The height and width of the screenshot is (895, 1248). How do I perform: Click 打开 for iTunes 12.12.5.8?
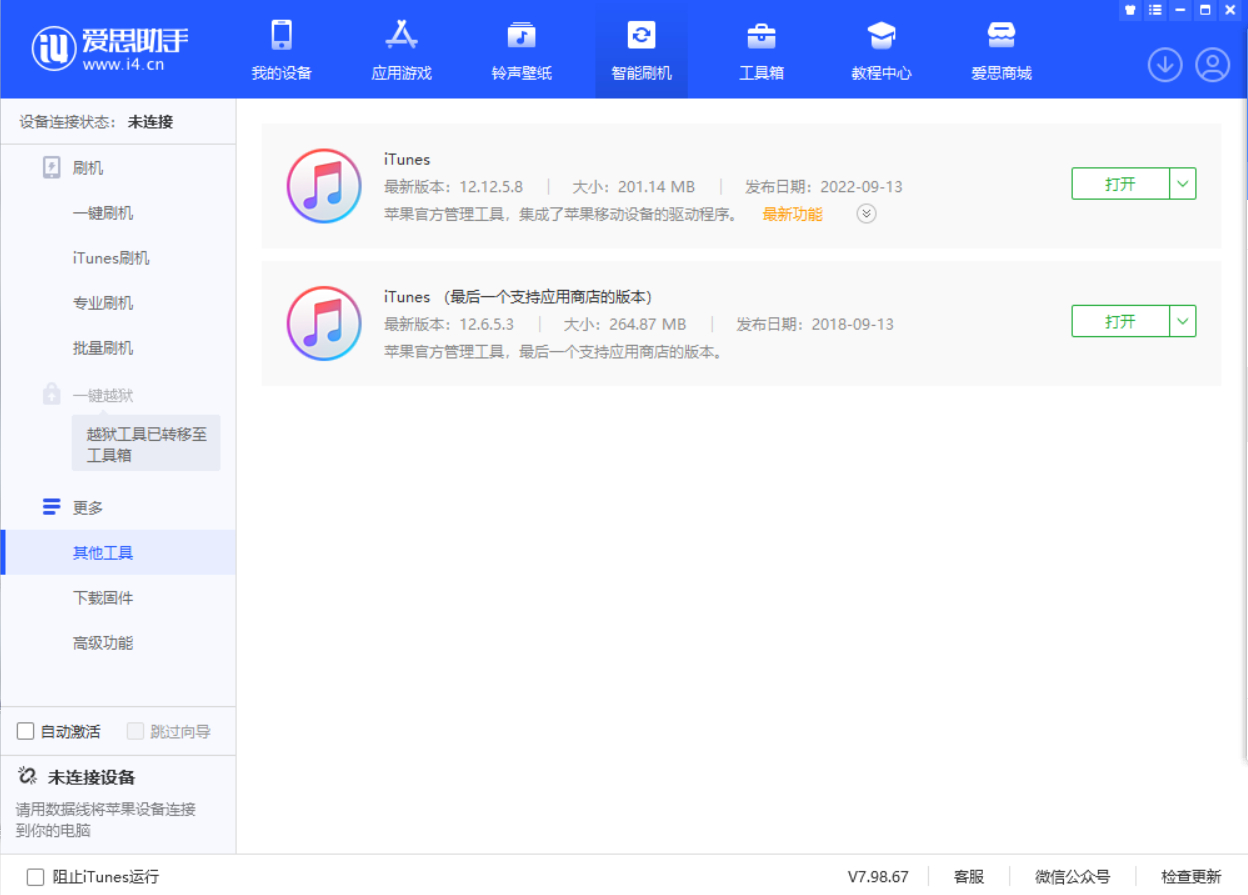pyautogui.click(x=1120, y=184)
